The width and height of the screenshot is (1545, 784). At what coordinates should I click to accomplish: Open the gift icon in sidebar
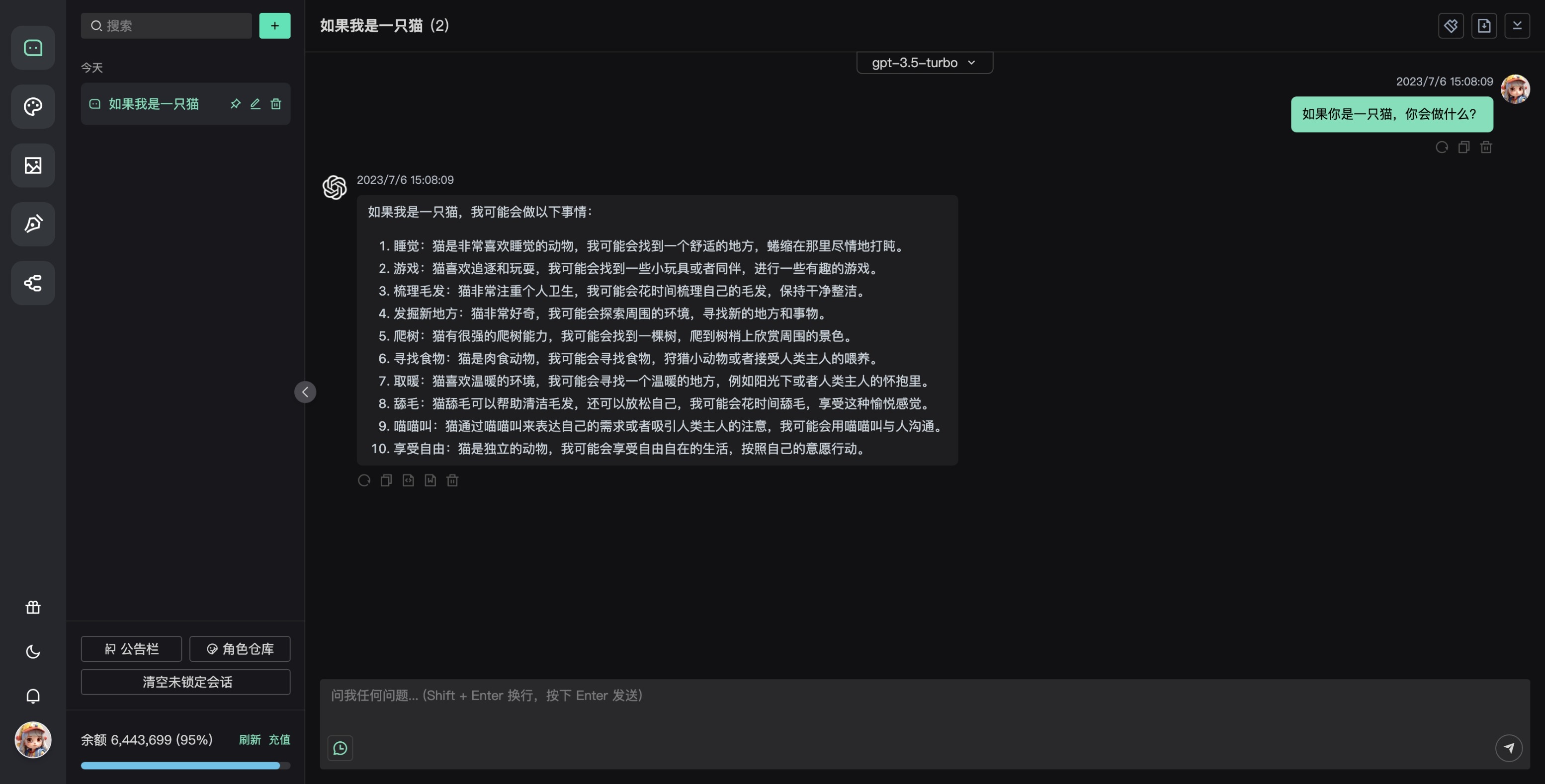coord(33,607)
